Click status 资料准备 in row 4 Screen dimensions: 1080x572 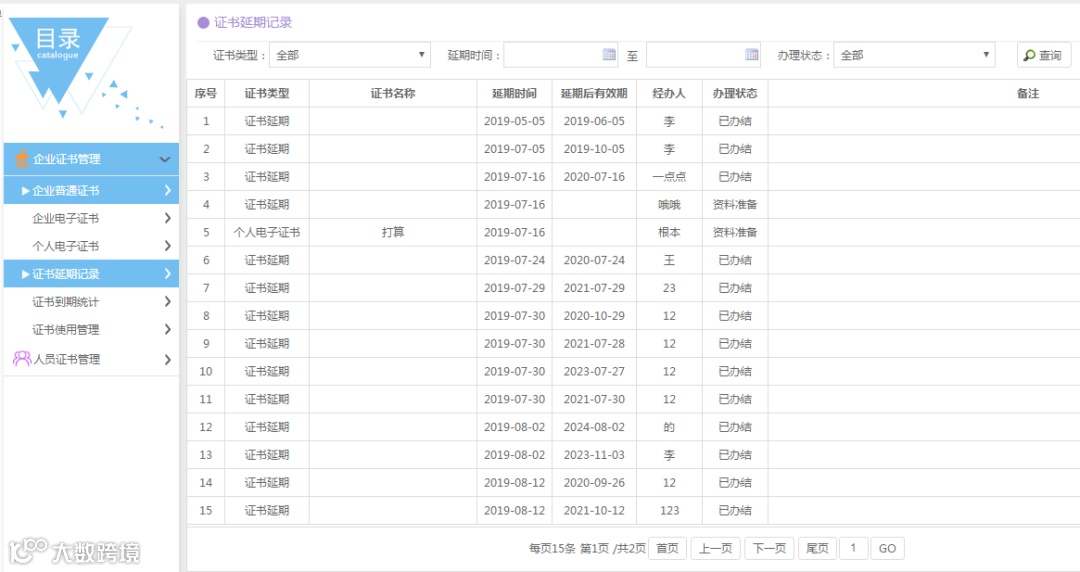pyautogui.click(x=735, y=205)
